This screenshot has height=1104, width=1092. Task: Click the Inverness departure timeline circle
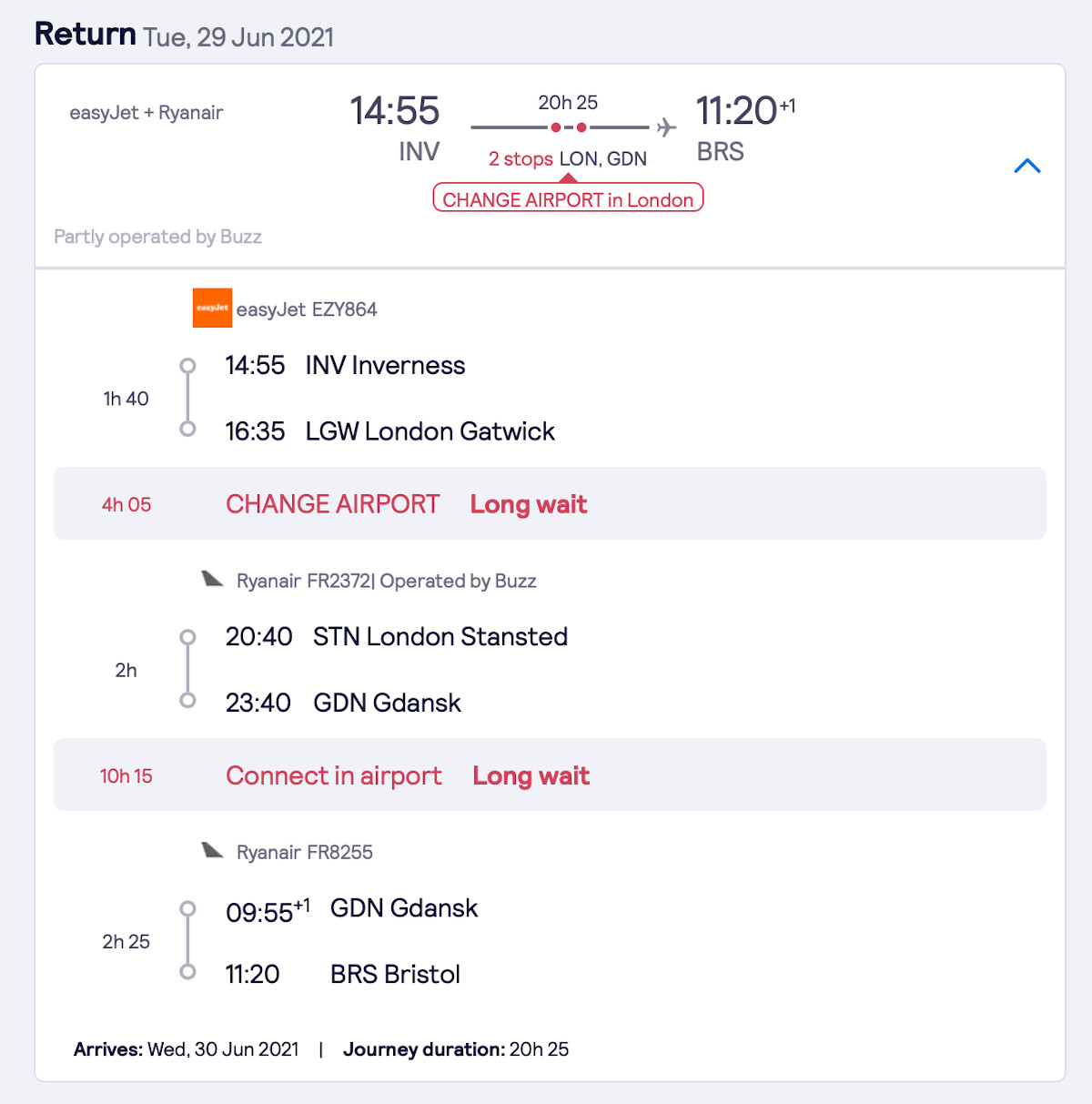(187, 366)
